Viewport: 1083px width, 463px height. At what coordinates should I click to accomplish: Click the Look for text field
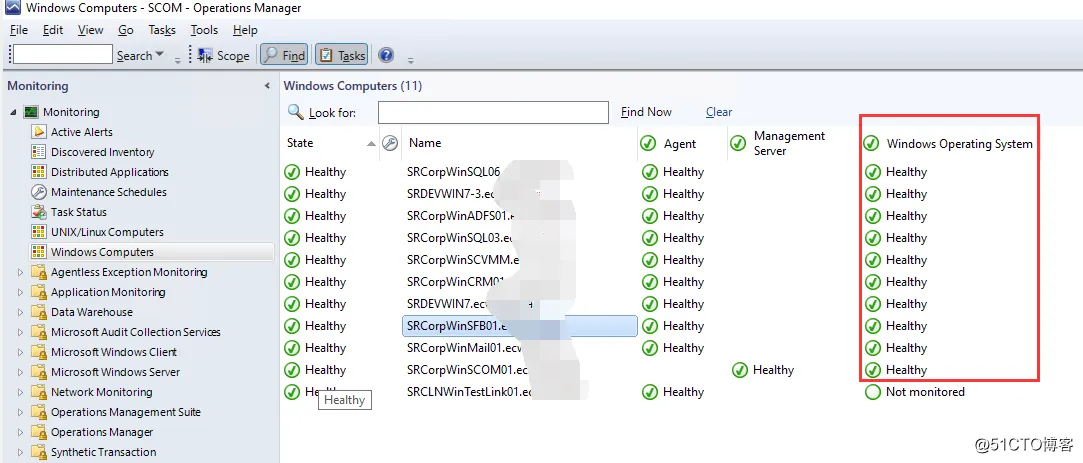click(x=493, y=112)
